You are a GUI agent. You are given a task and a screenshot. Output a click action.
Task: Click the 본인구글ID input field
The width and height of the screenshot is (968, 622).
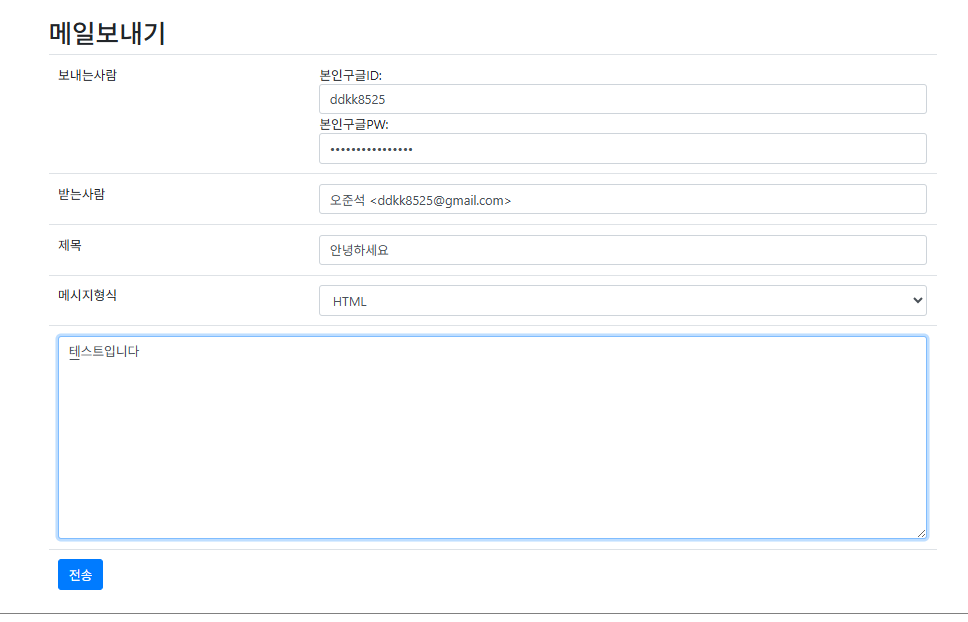coord(622,99)
